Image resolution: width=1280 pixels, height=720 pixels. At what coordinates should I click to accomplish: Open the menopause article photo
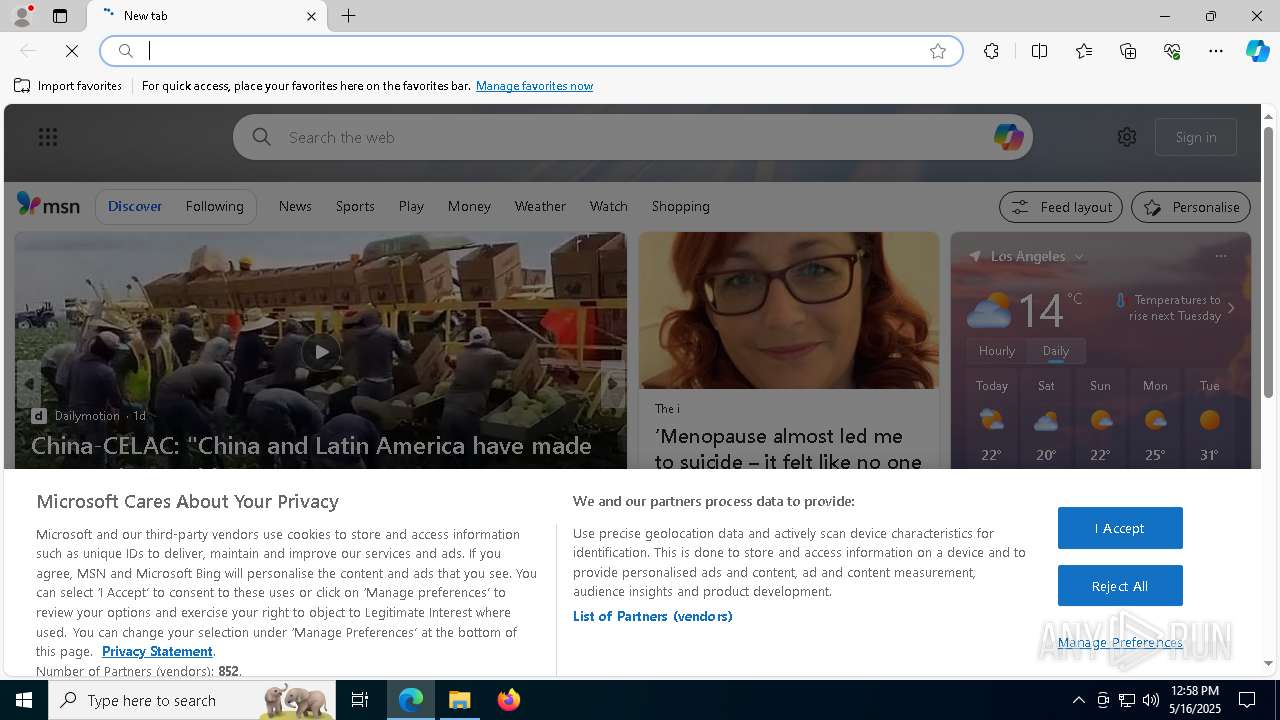789,310
